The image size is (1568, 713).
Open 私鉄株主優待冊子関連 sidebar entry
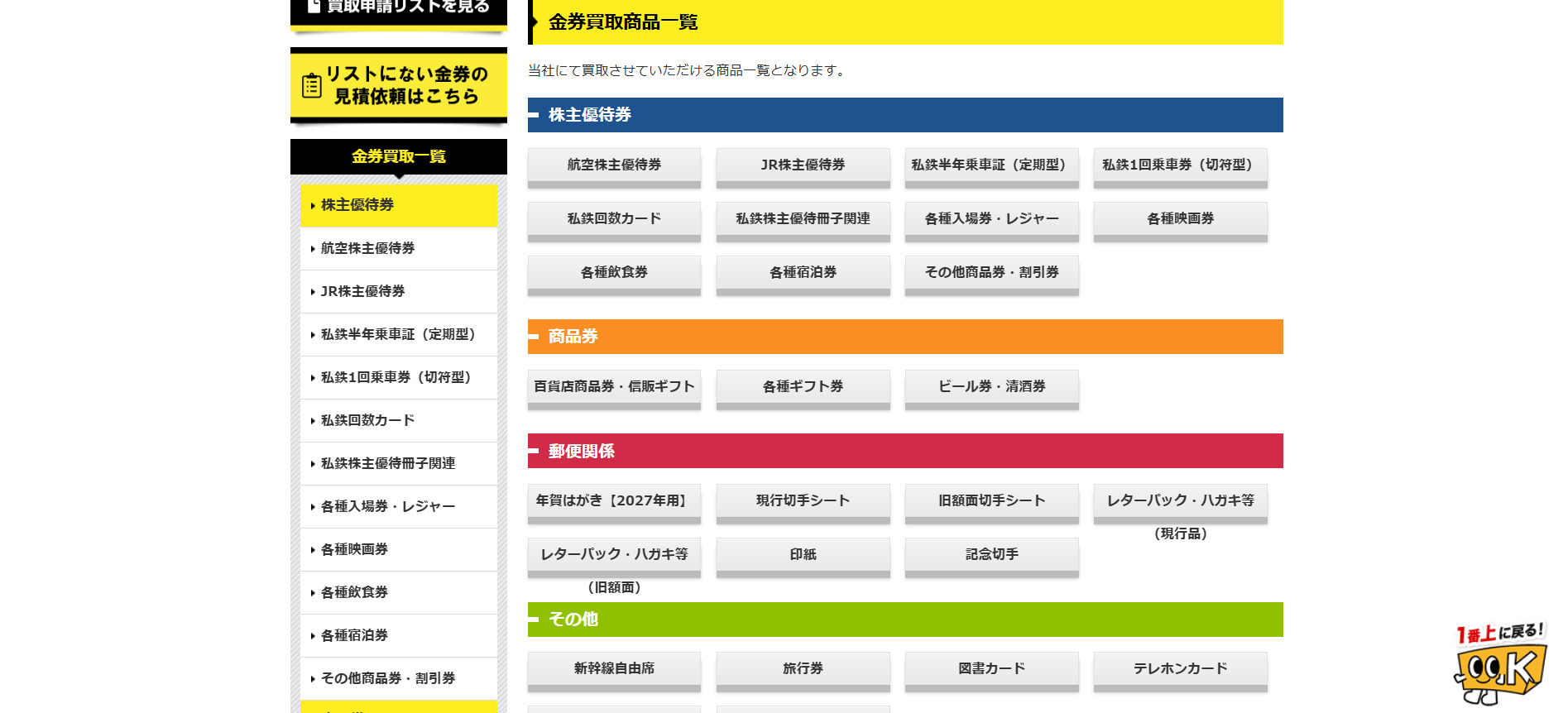tap(399, 463)
